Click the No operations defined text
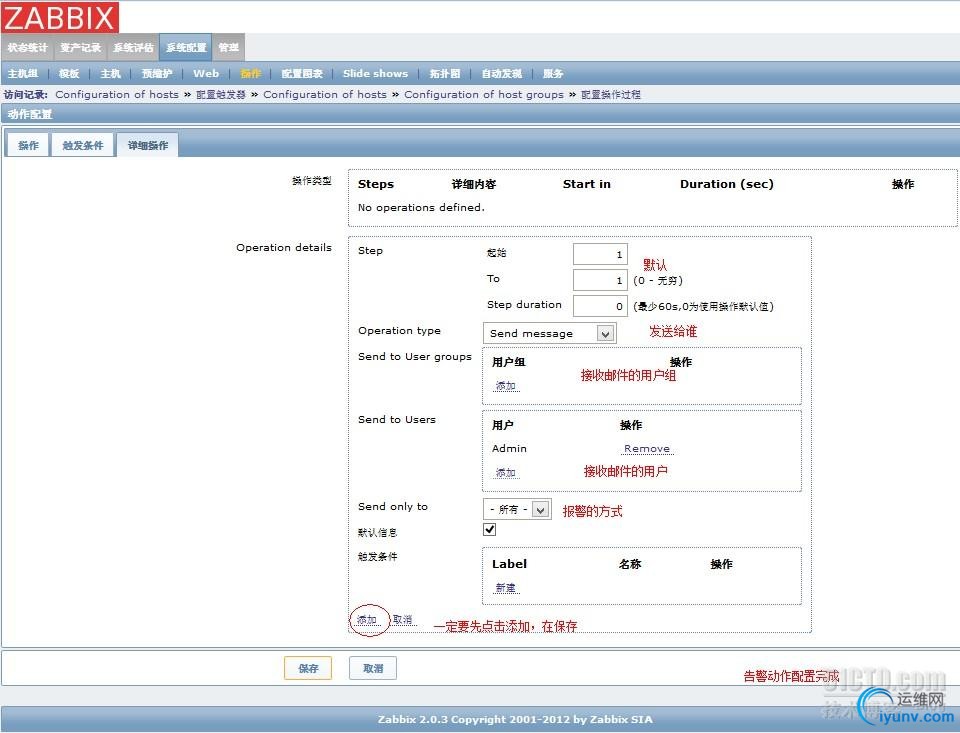This screenshot has width=960, height=733. (x=421, y=208)
